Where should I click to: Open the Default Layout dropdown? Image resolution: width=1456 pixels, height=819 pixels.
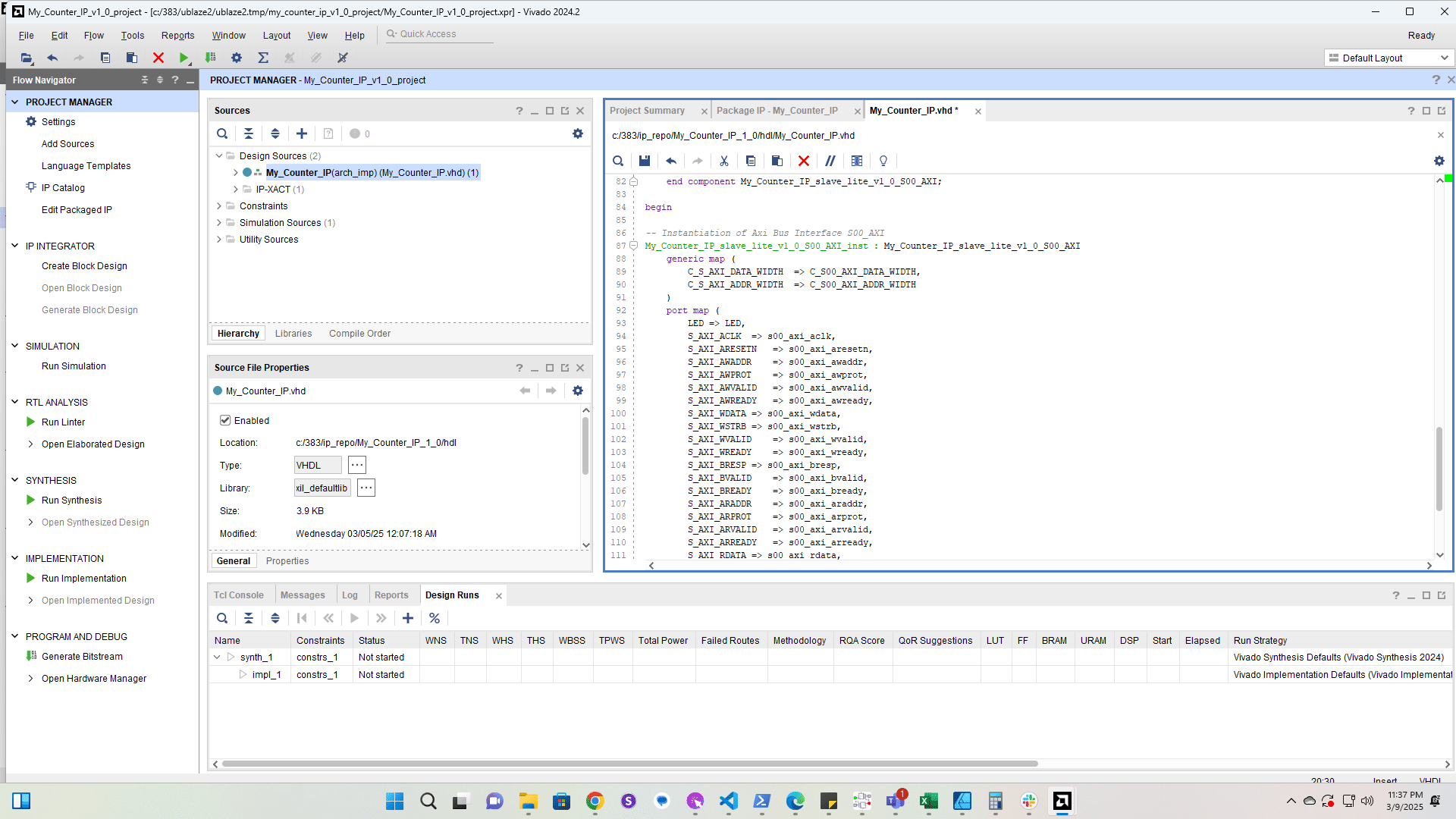click(x=1389, y=58)
